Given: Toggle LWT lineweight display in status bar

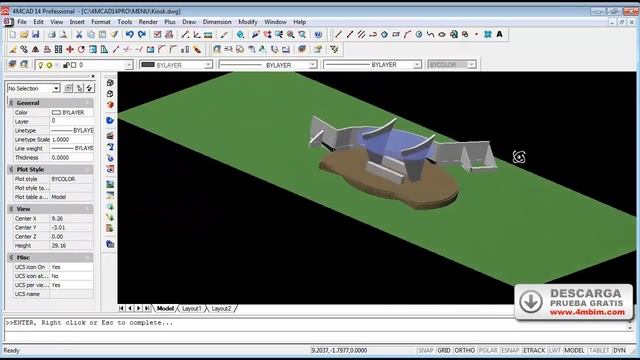Looking at the screenshot, I should 555,350.
